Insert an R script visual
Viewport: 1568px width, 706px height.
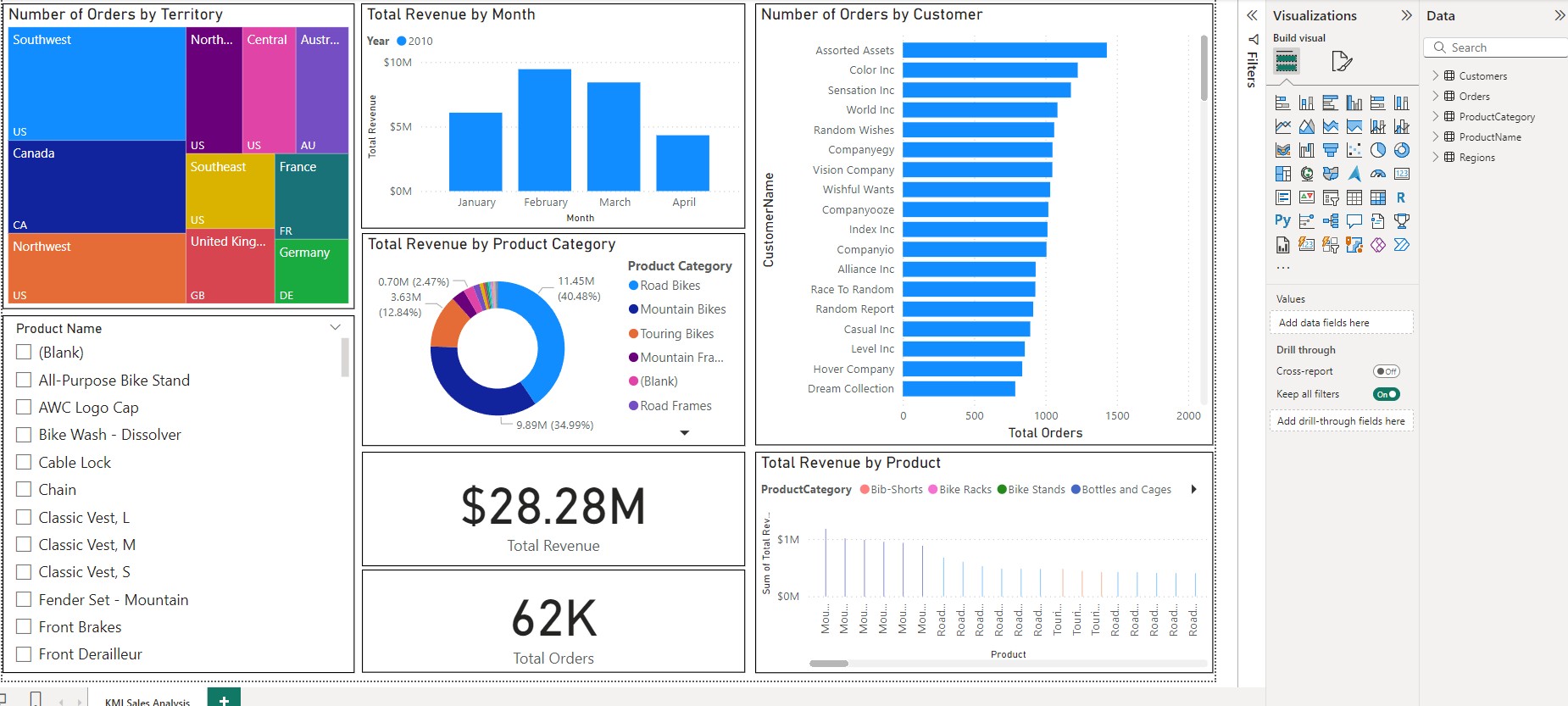[x=1402, y=197]
